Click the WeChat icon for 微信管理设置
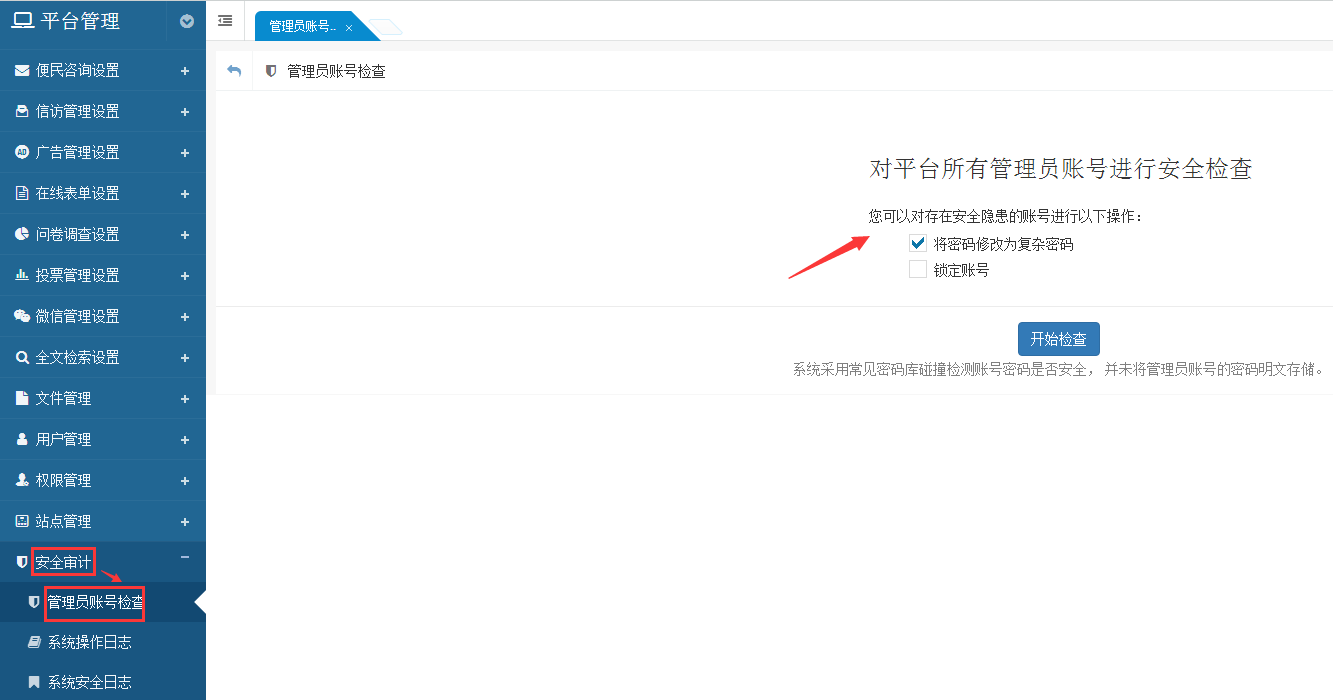The height and width of the screenshot is (700, 1333). (x=22, y=316)
